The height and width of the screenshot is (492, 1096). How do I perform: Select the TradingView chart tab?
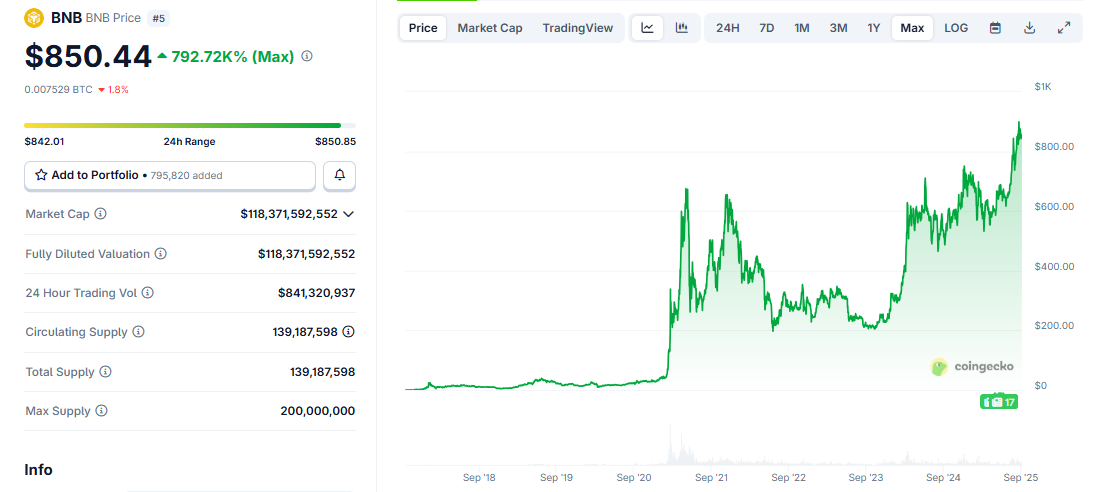pos(577,28)
